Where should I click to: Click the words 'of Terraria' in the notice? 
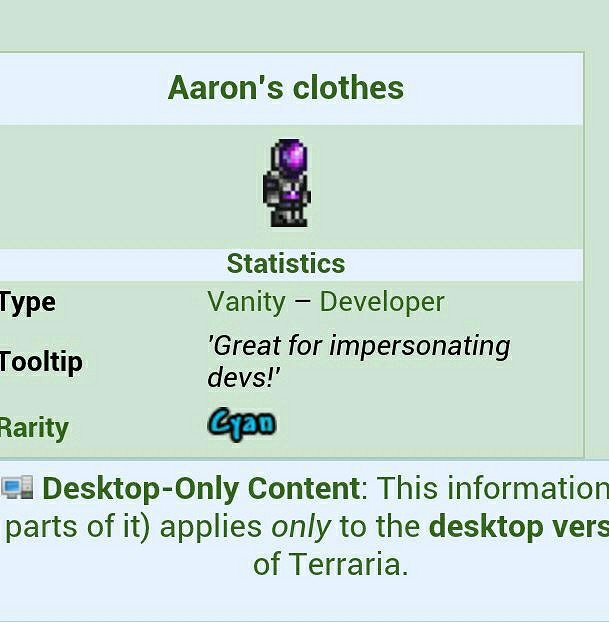coord(330,564)
